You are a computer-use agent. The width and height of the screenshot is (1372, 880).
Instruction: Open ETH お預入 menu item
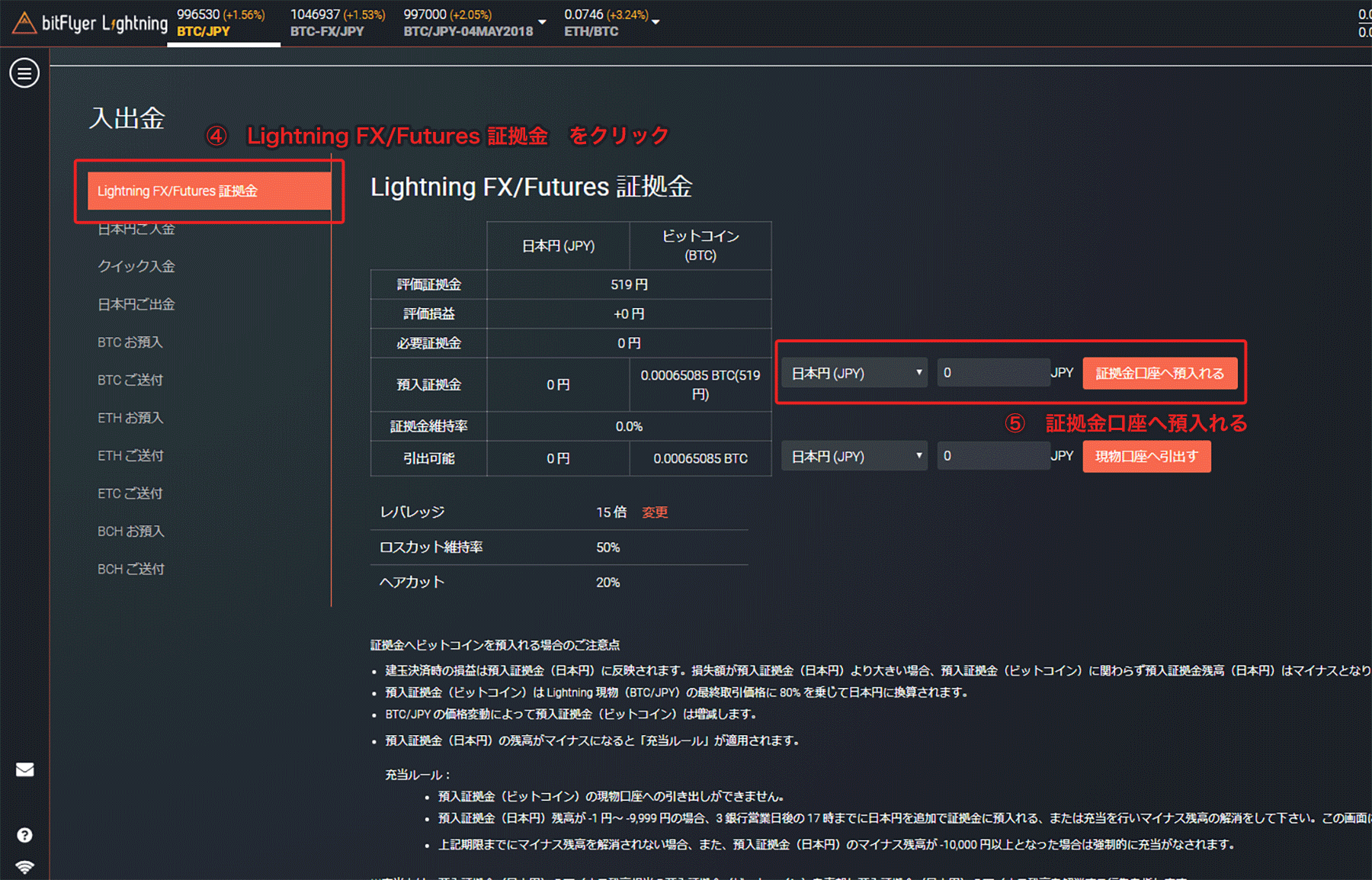coord(130,418)
